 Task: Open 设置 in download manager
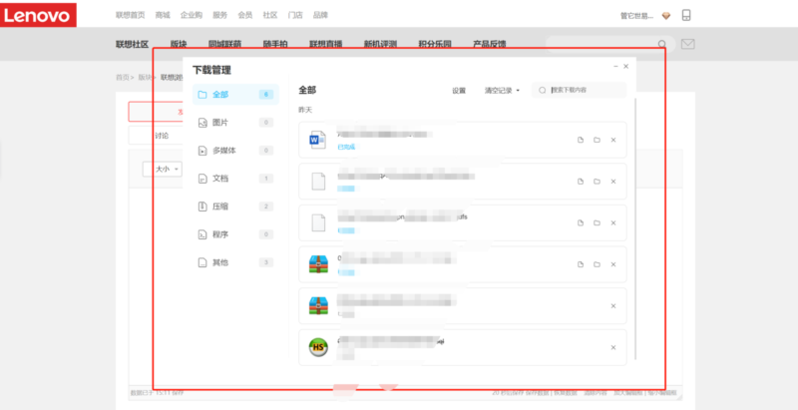pyautogui.click(x=458, y=90)
